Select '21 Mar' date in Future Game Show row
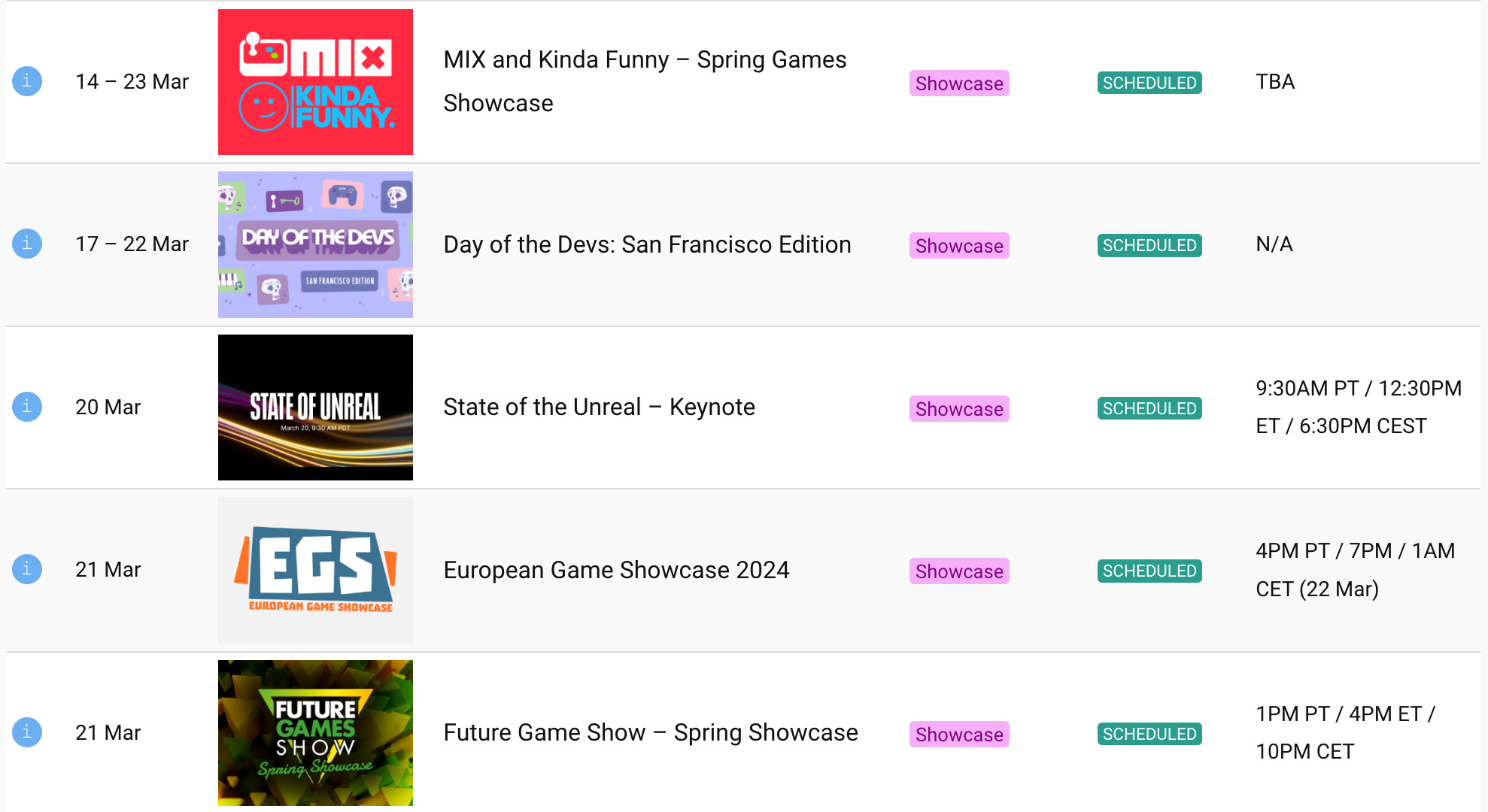 point(108,732)
